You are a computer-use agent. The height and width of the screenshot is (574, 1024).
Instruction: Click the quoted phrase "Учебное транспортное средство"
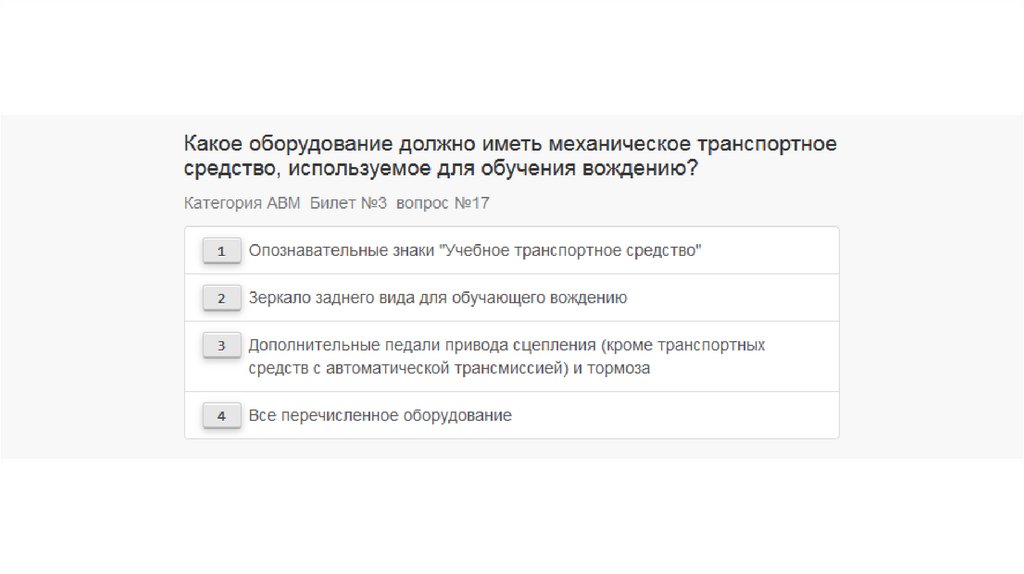570,250
